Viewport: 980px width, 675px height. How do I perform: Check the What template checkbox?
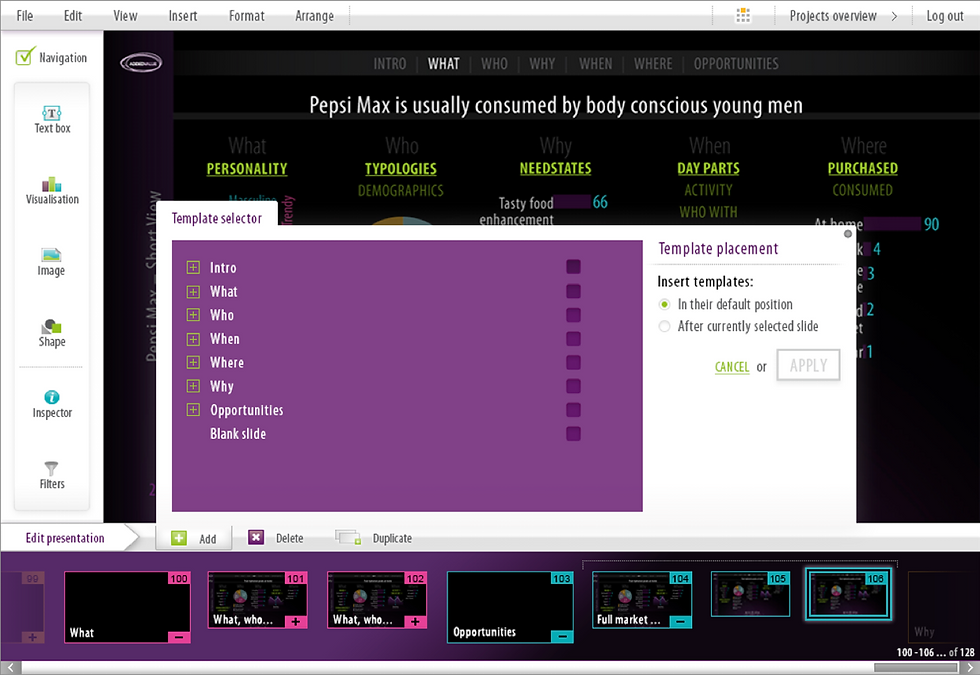[x=573, y=291]
